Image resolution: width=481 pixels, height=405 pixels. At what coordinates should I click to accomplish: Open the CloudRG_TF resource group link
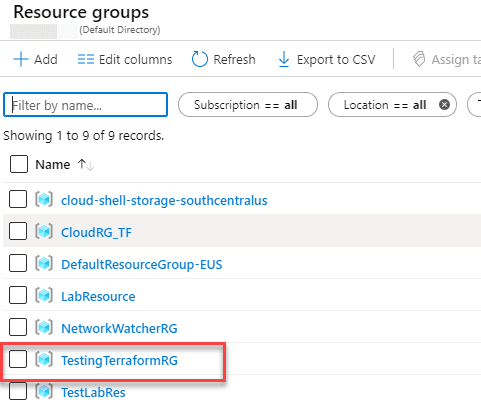coord(96,233)
